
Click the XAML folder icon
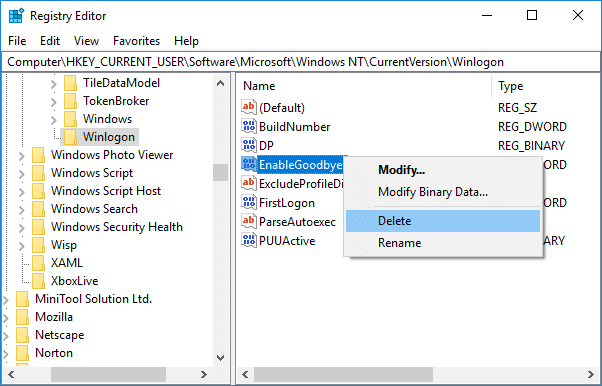click(38, 263)
